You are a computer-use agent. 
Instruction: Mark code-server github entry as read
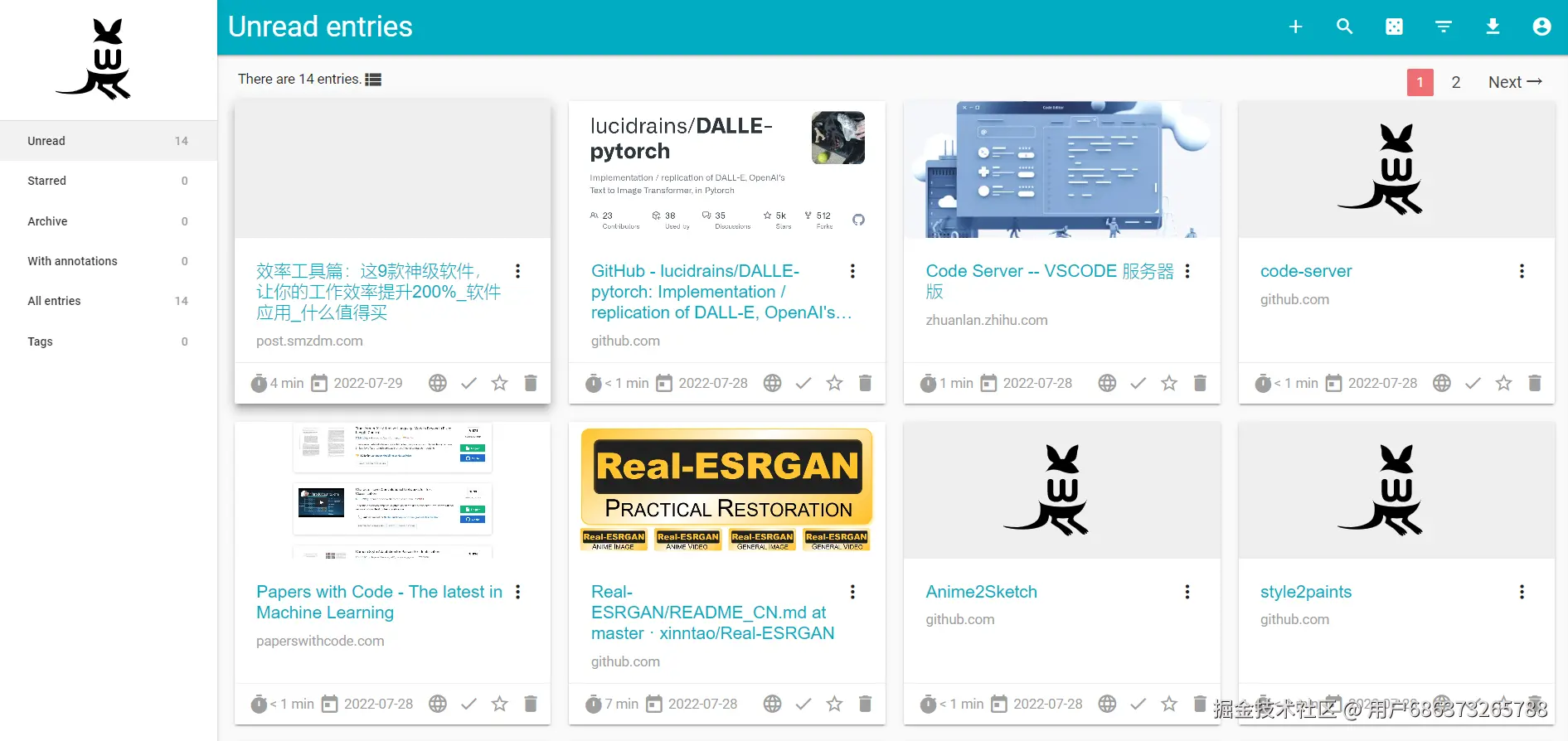(1473, 383)
